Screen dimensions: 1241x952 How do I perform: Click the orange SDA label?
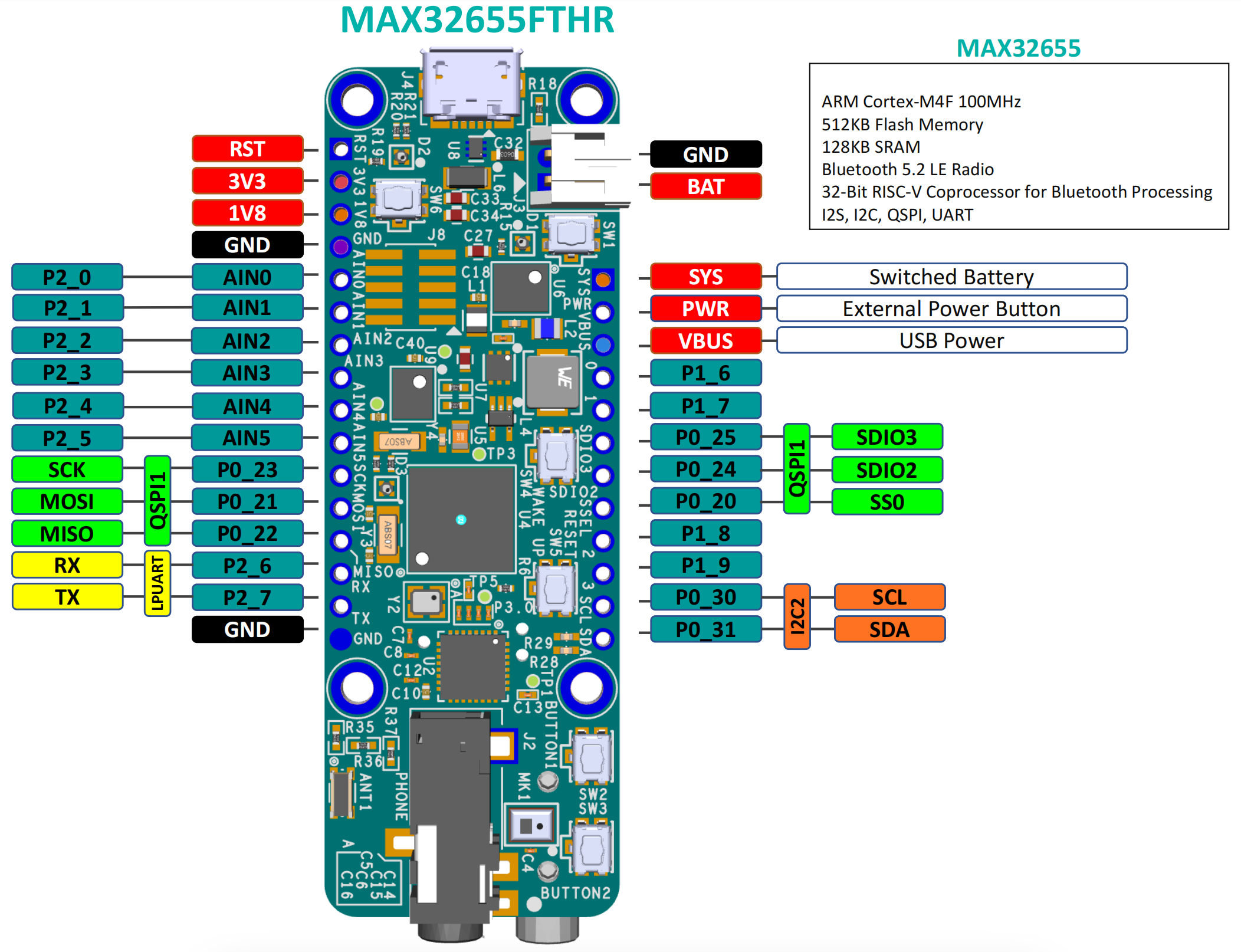(x=889, y=629)
